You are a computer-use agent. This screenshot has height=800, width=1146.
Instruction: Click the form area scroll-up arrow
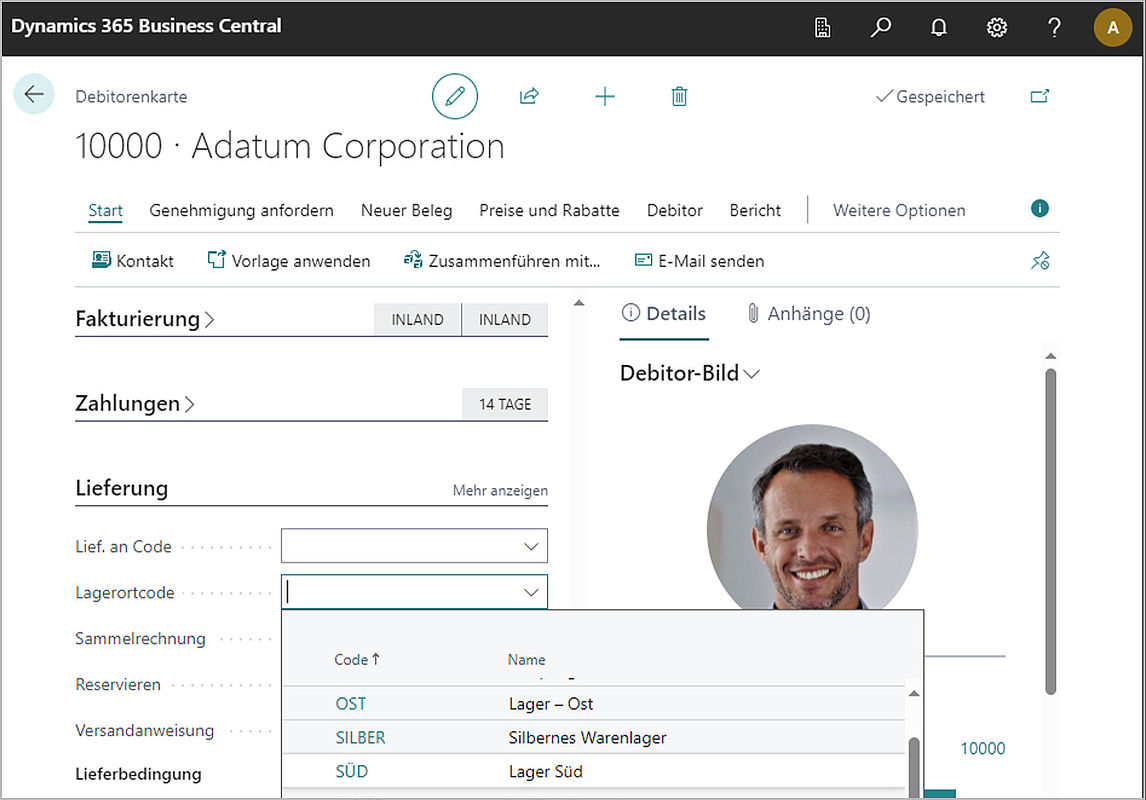coord(579,302)
